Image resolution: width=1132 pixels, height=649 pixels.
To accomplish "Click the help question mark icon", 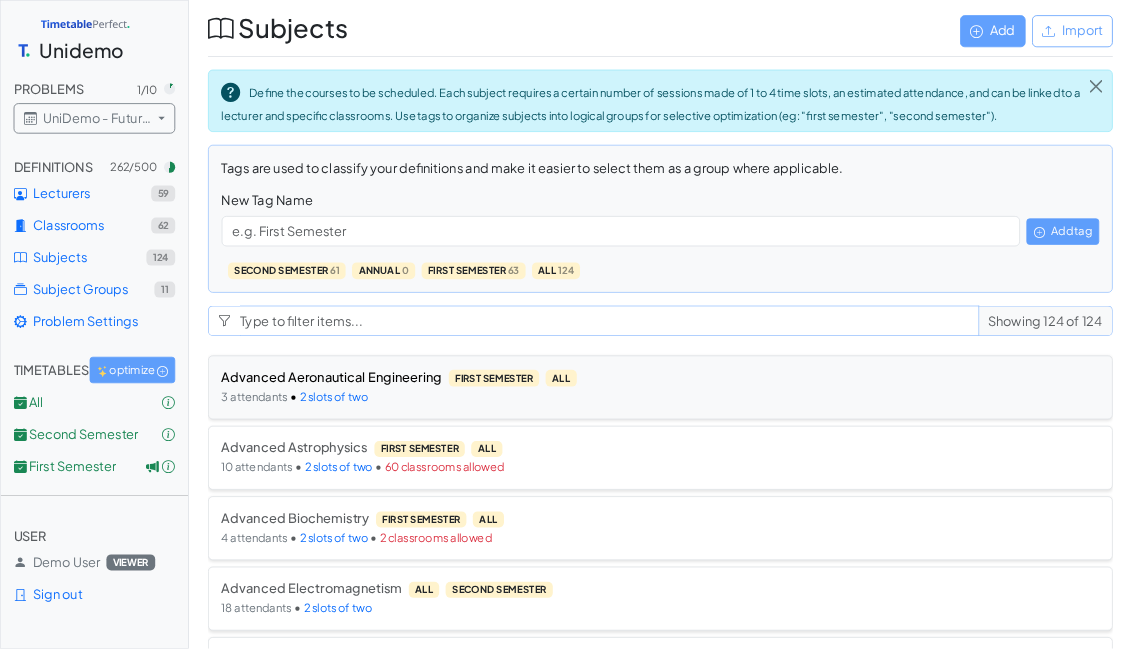I will (230, 92).
